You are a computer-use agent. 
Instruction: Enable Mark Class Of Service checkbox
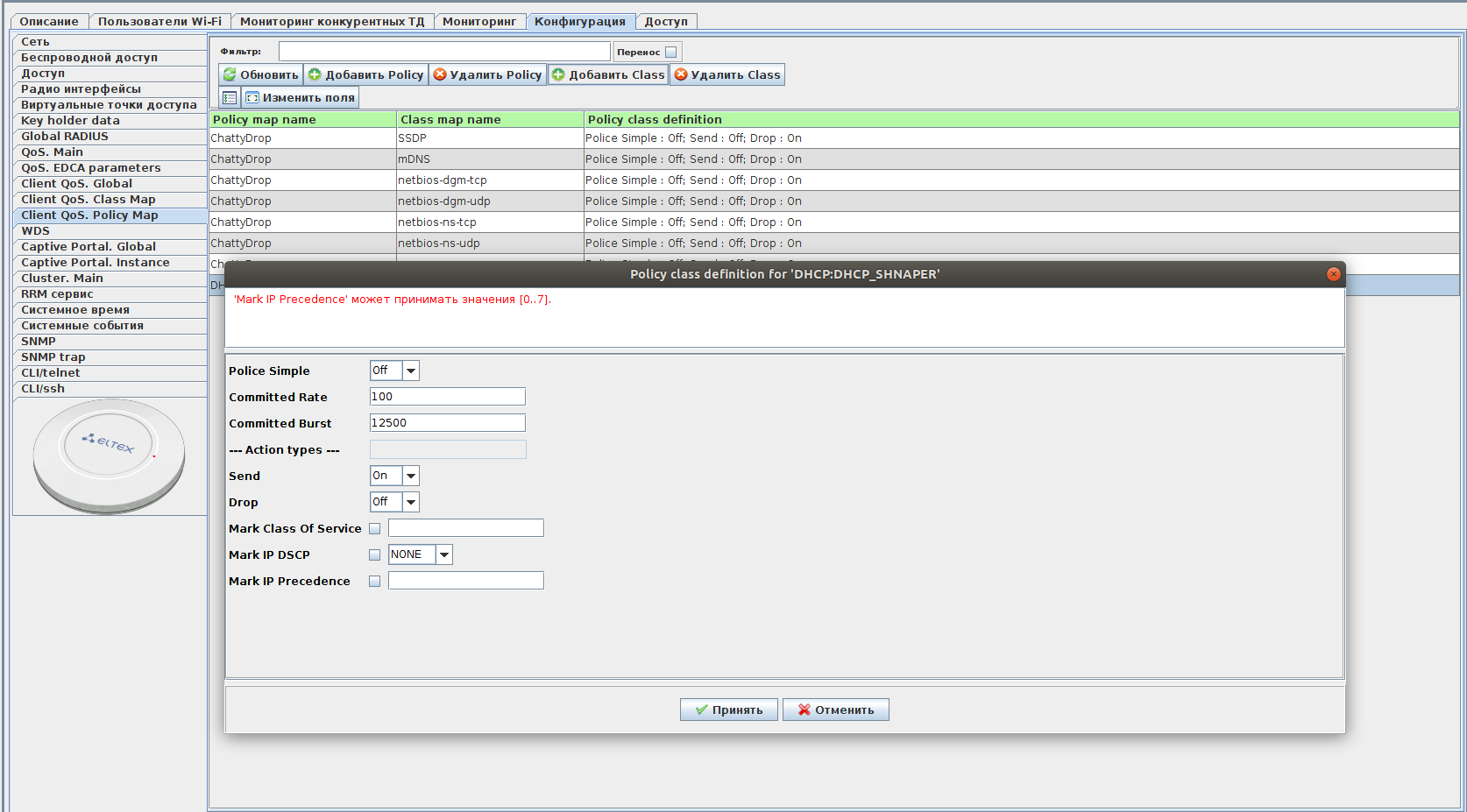375,528
